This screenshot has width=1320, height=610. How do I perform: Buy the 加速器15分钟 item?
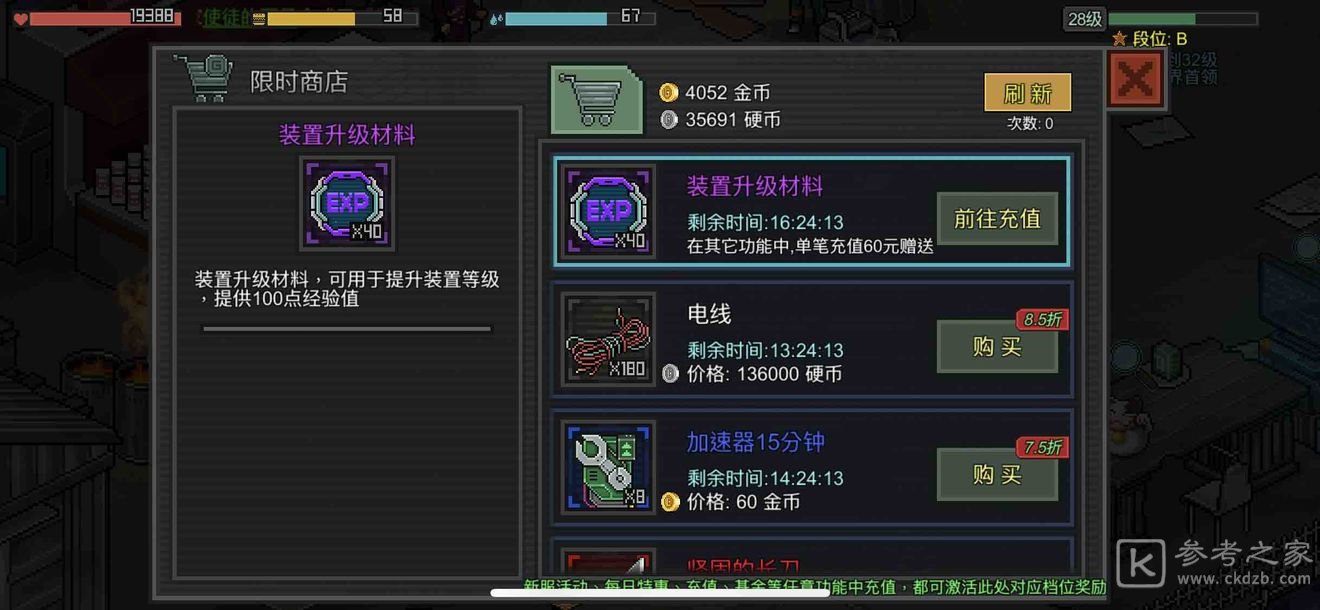(x=997, y=474)
